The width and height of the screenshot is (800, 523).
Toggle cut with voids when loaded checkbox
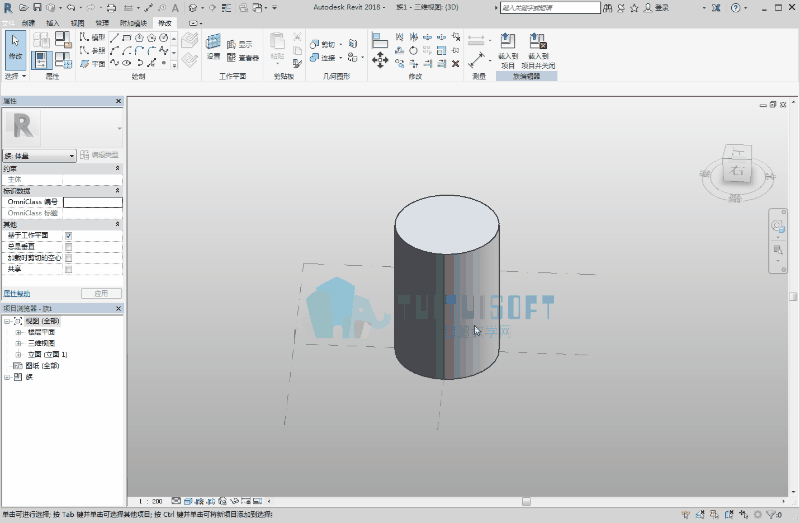click(x=68, y=258)
